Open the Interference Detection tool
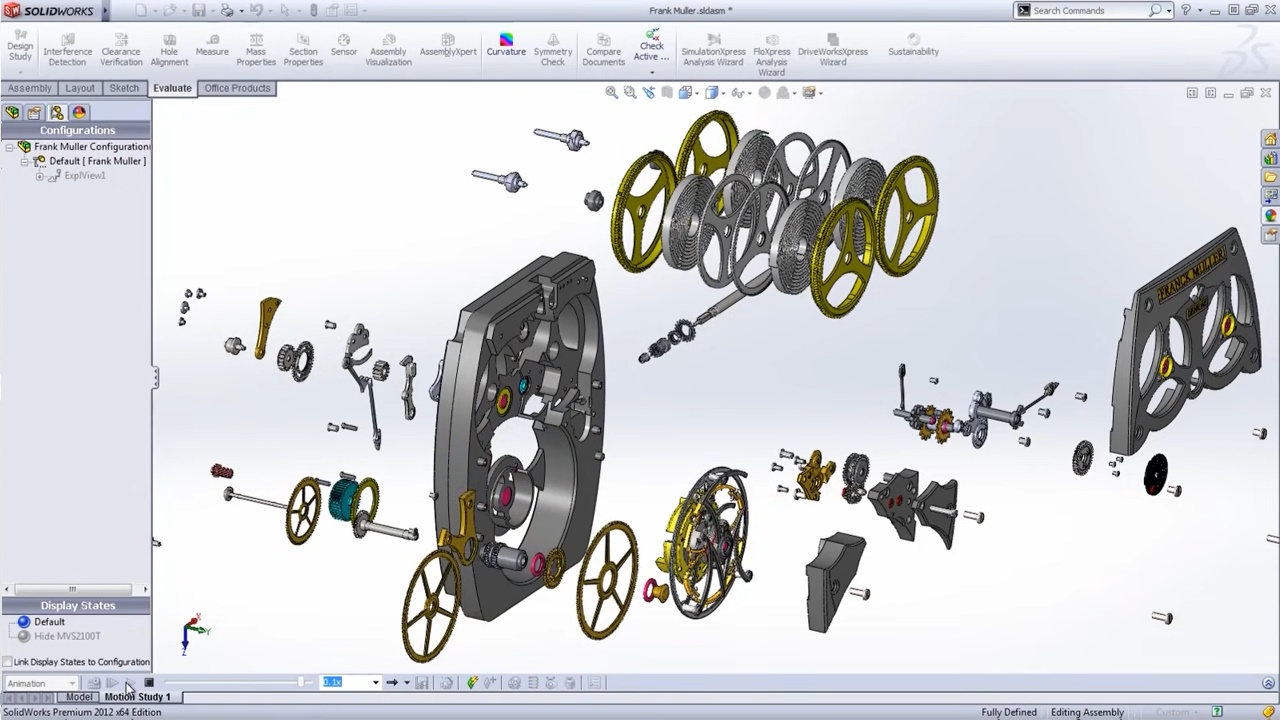The height and width of the screenshot is (720, 1280). [x=67, y=50]
